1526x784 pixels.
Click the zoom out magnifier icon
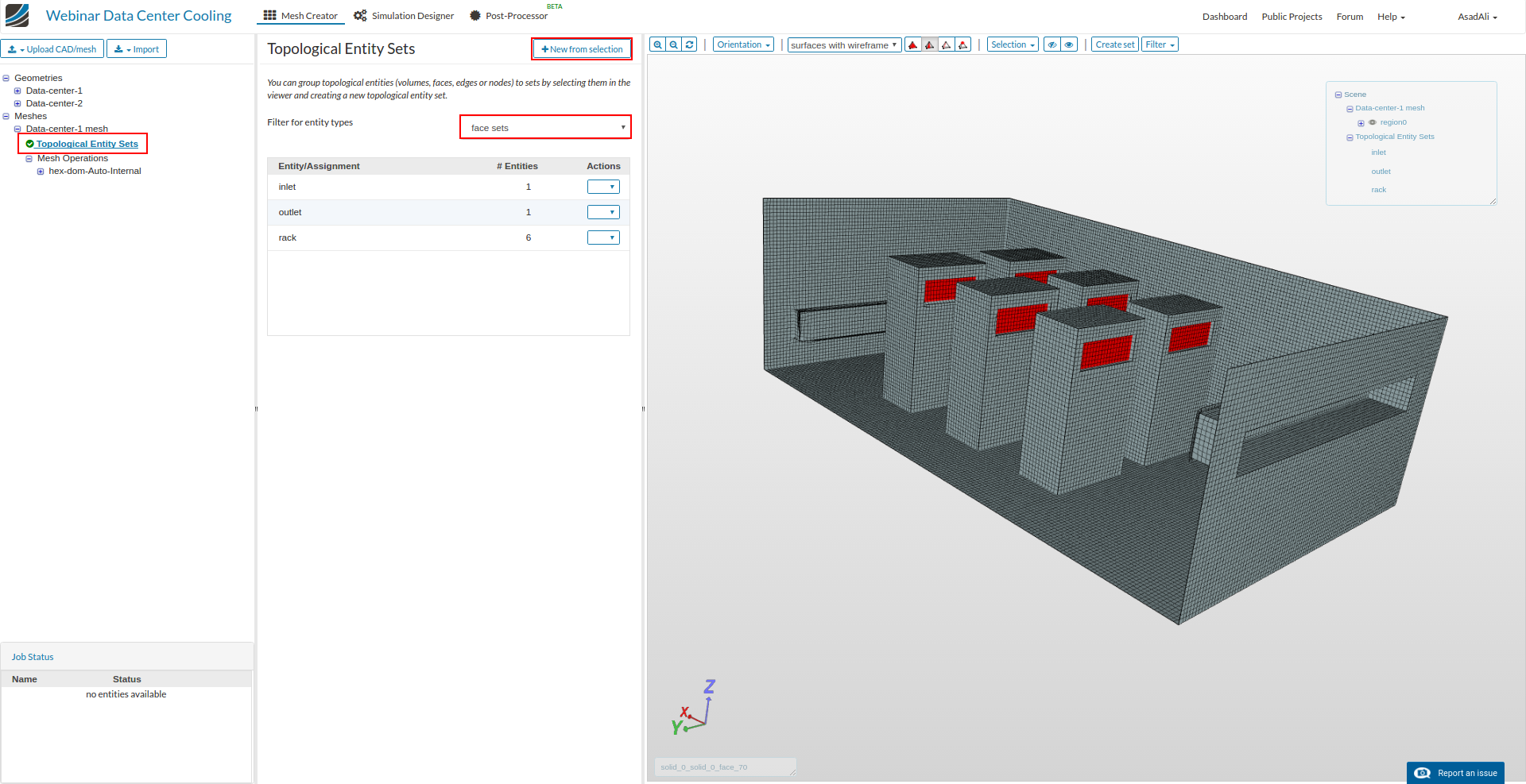pos(673,45)
